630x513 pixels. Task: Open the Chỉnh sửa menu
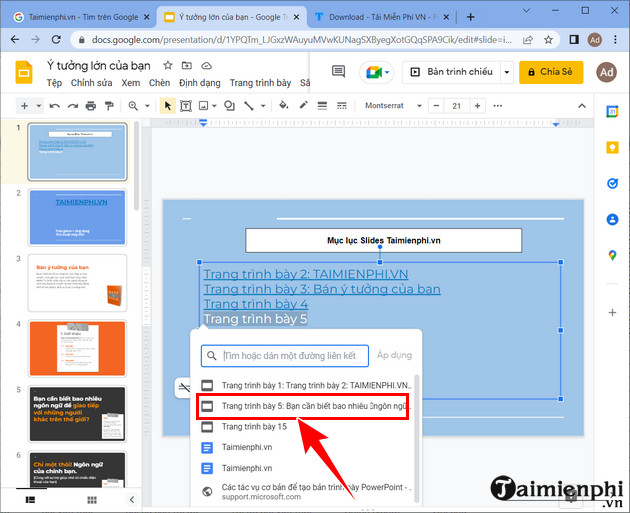[x=91, y=83]
